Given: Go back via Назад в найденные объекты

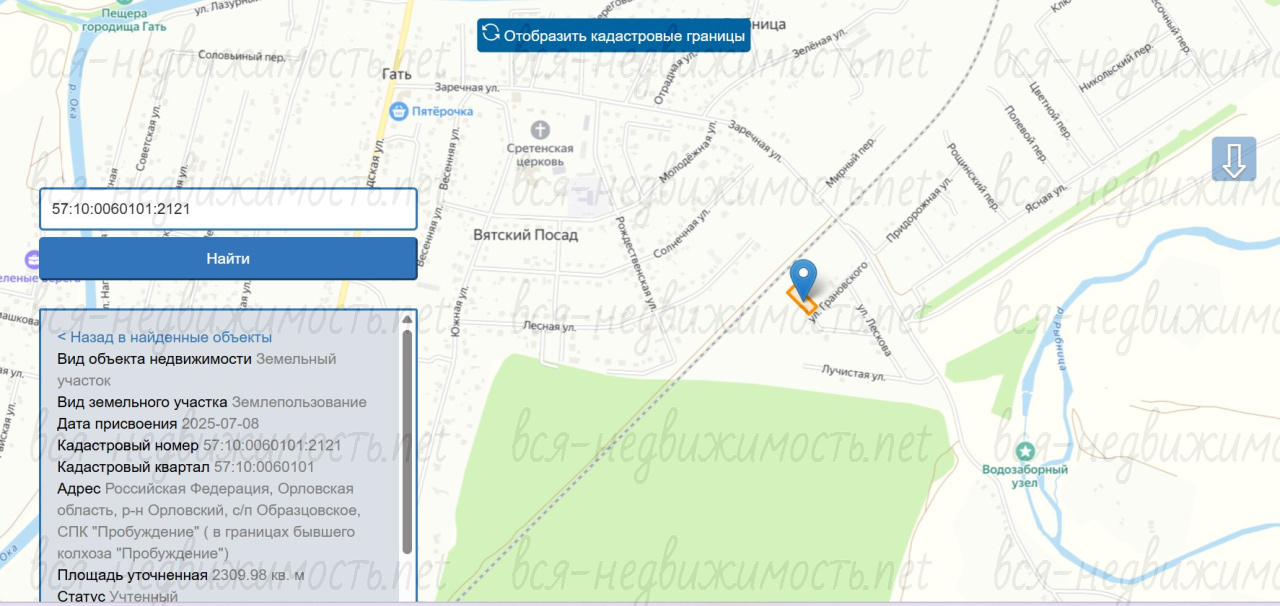Looking at the screenshot, I should [164, 337].
